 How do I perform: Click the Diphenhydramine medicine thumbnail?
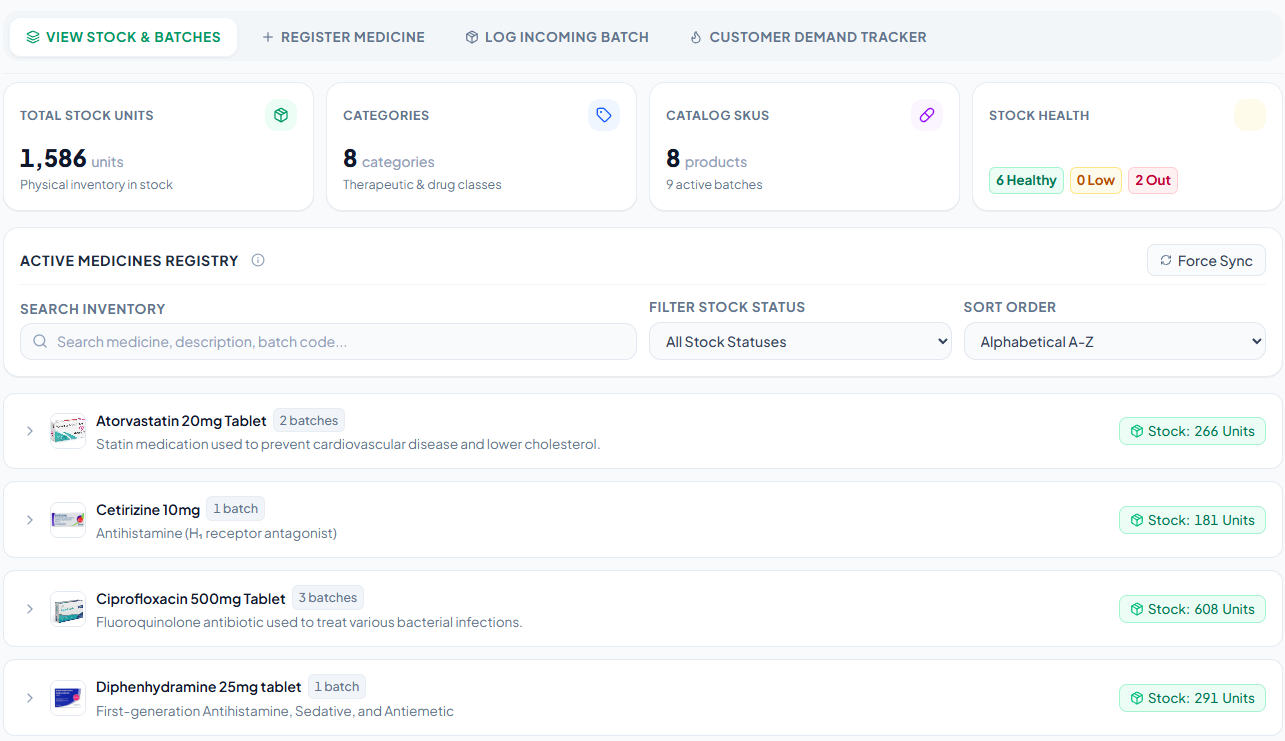(68, 698)
